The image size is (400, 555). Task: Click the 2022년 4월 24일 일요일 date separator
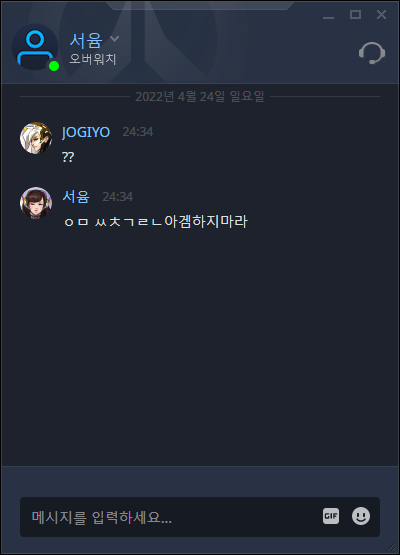pyautogui.click(x=200, y=96)
